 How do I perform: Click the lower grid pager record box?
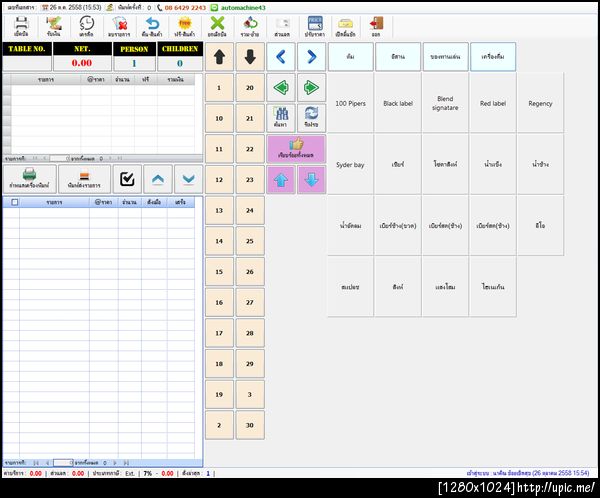(63, 462)
